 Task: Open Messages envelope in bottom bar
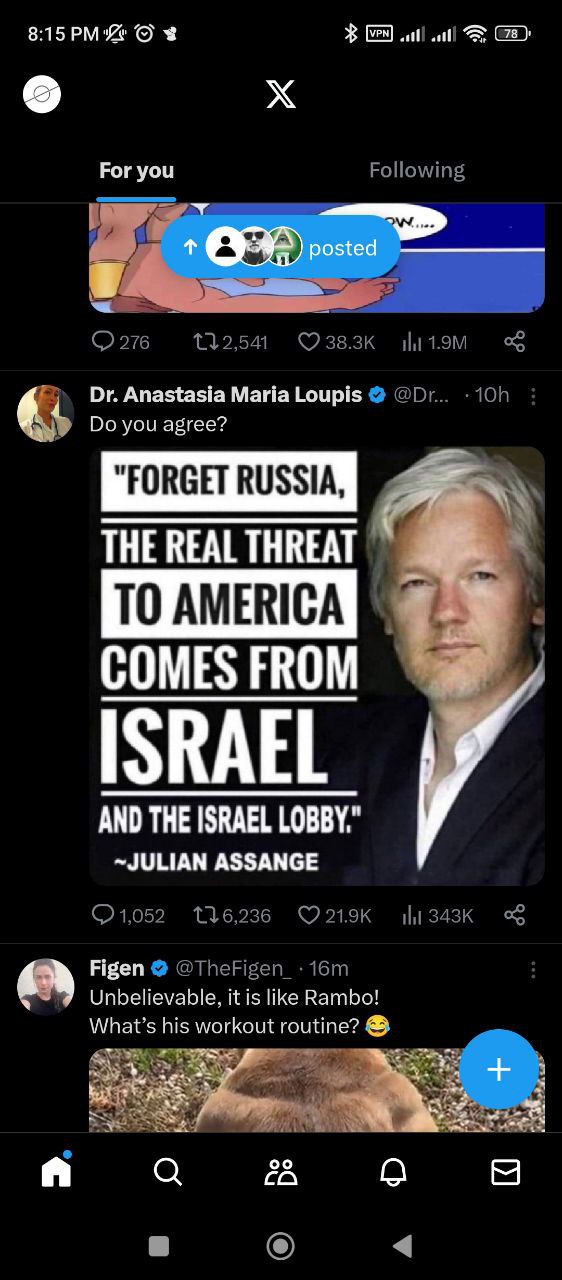point(506,1171)
